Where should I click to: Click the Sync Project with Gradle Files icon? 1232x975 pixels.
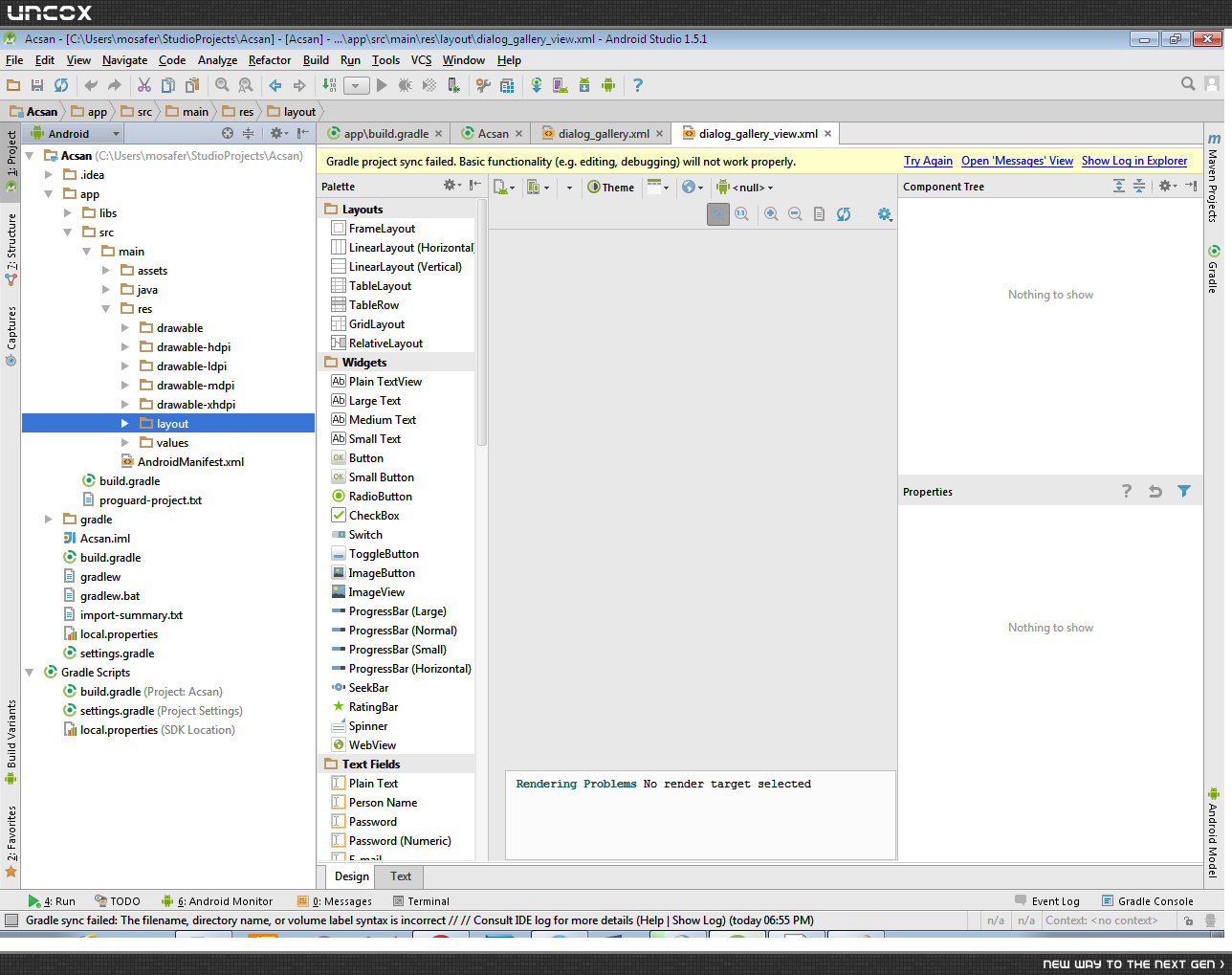(537, 85)
